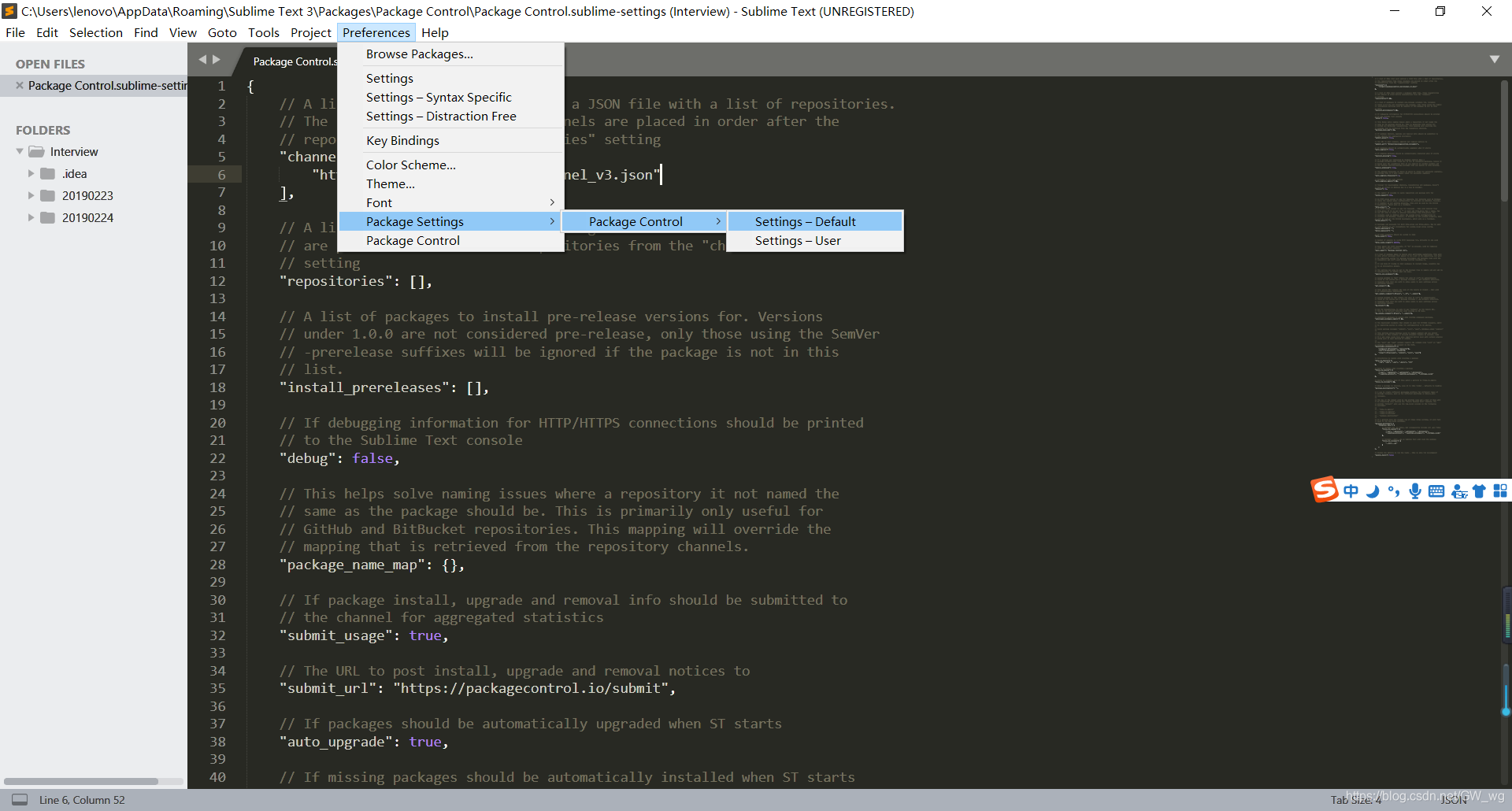Screen dimensions: 1512x811
Task: Expand the 20190223 folder
Action: click(x=31, y=195)
